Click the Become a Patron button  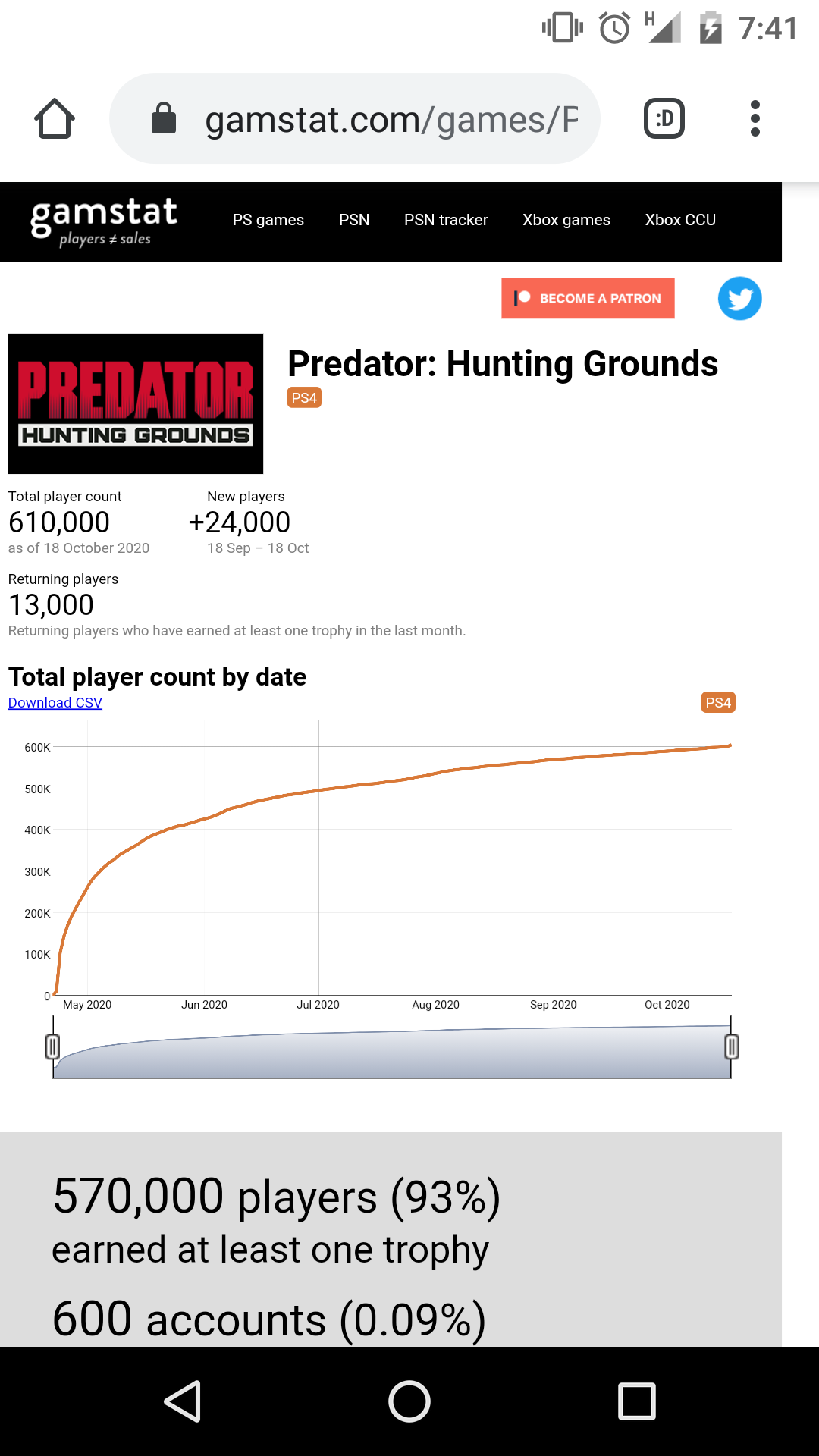point(588,298)
